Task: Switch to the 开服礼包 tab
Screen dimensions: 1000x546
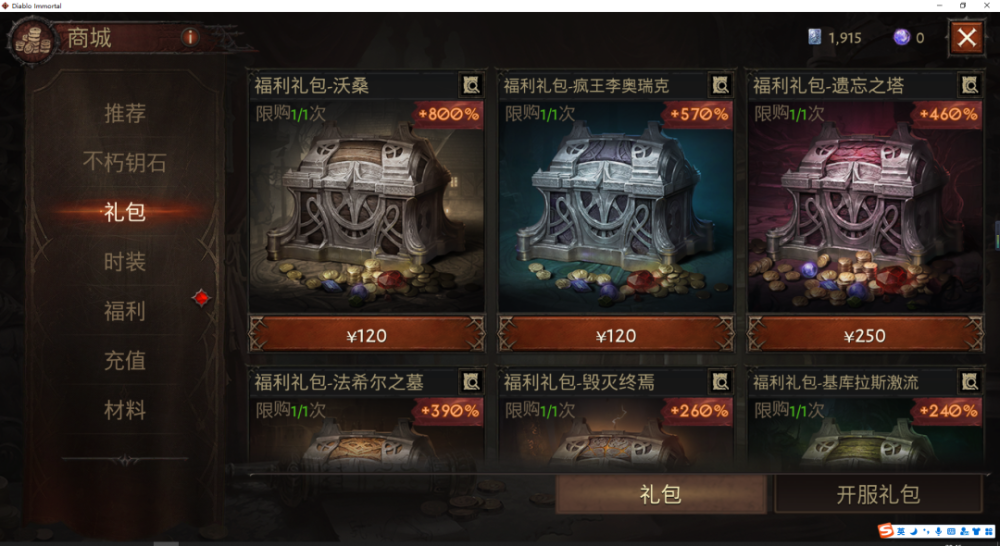Action: tap(878, 494)
